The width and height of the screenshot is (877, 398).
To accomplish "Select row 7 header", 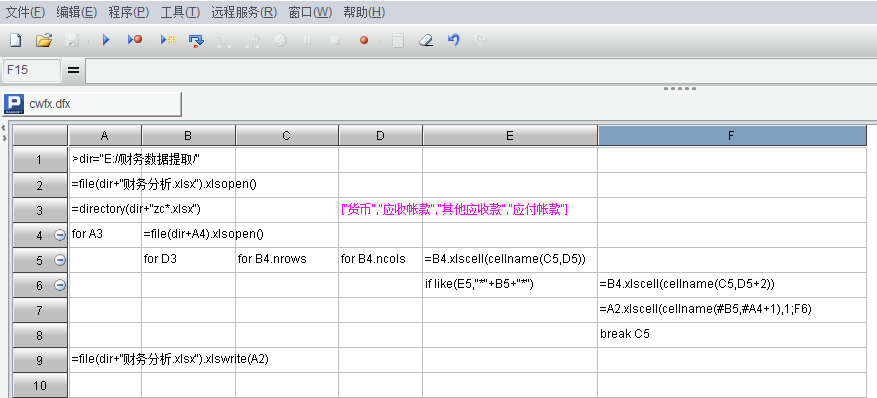I will pyautogui.click(x=40, y=310).
